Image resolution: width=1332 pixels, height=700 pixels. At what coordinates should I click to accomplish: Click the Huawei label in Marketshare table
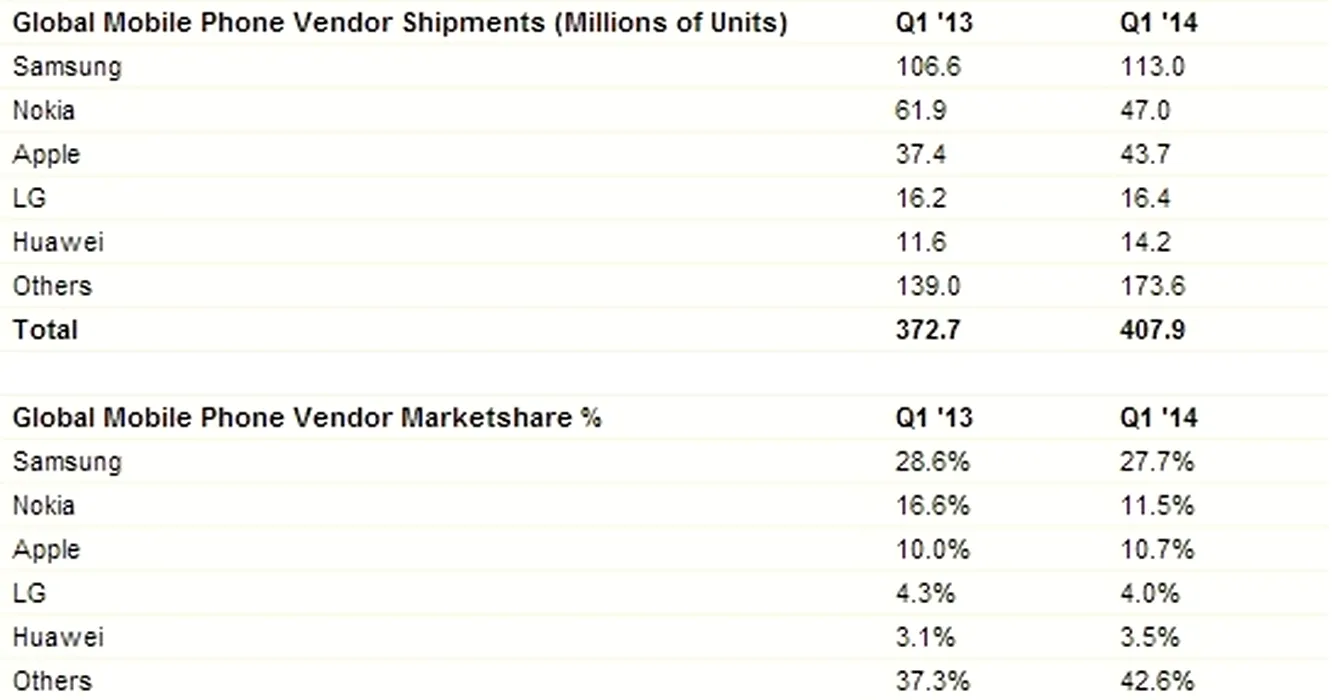[58, 638]
